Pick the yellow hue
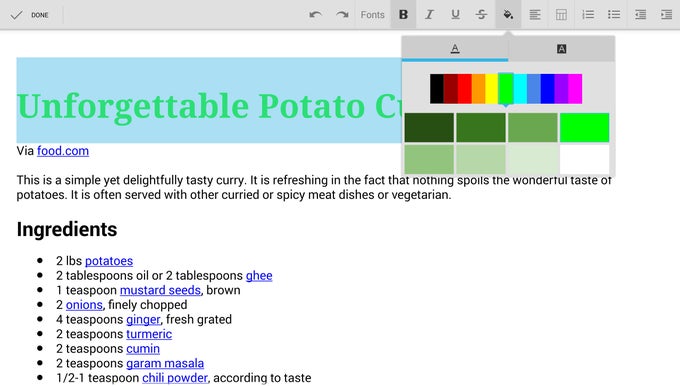 (x=492, y=88)
